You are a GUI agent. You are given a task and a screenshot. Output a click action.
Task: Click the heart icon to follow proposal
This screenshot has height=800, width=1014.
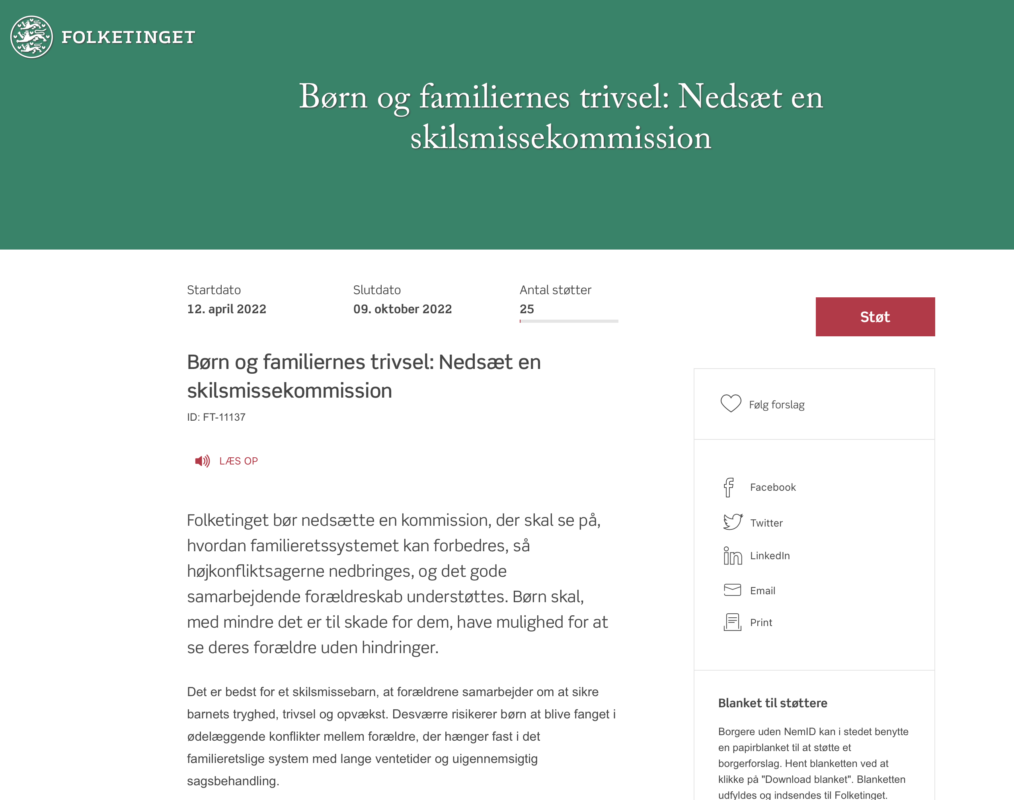point(731,404)
